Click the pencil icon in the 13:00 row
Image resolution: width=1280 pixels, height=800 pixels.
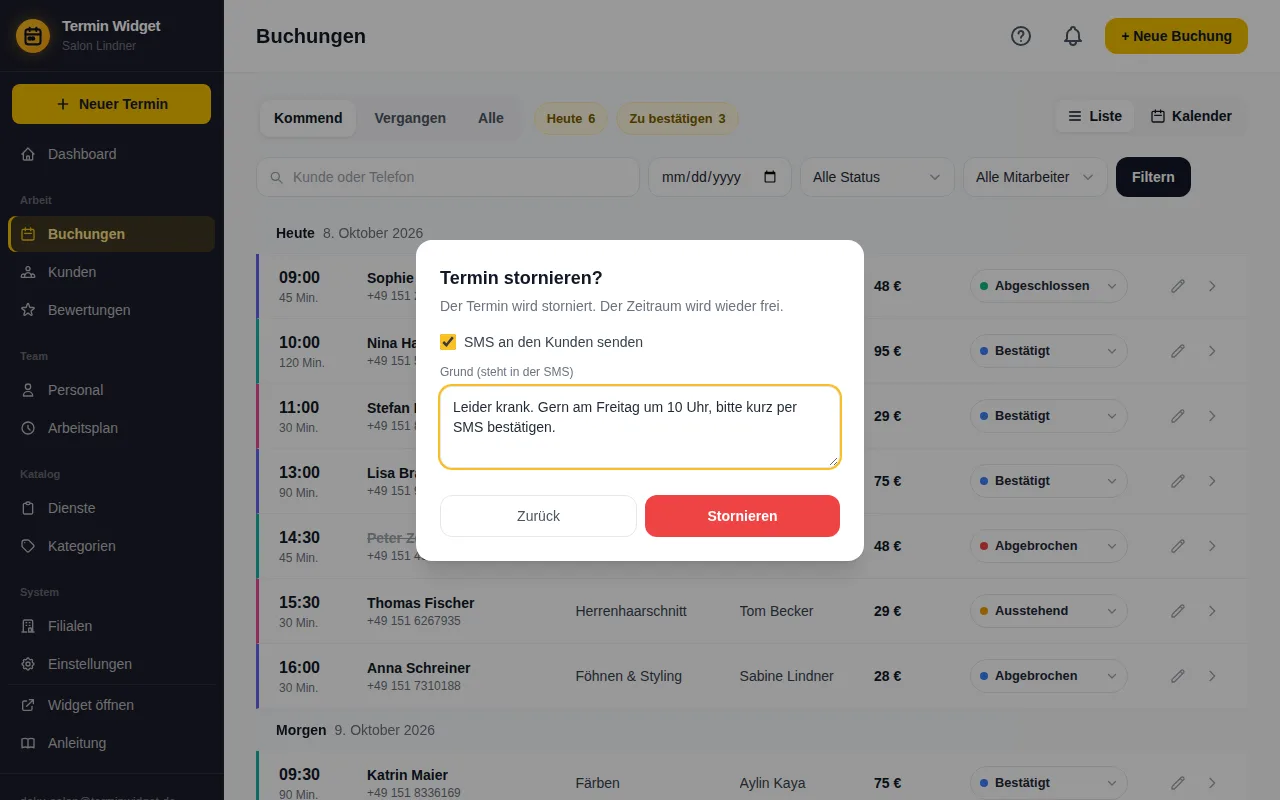[x=1178, y=481]
